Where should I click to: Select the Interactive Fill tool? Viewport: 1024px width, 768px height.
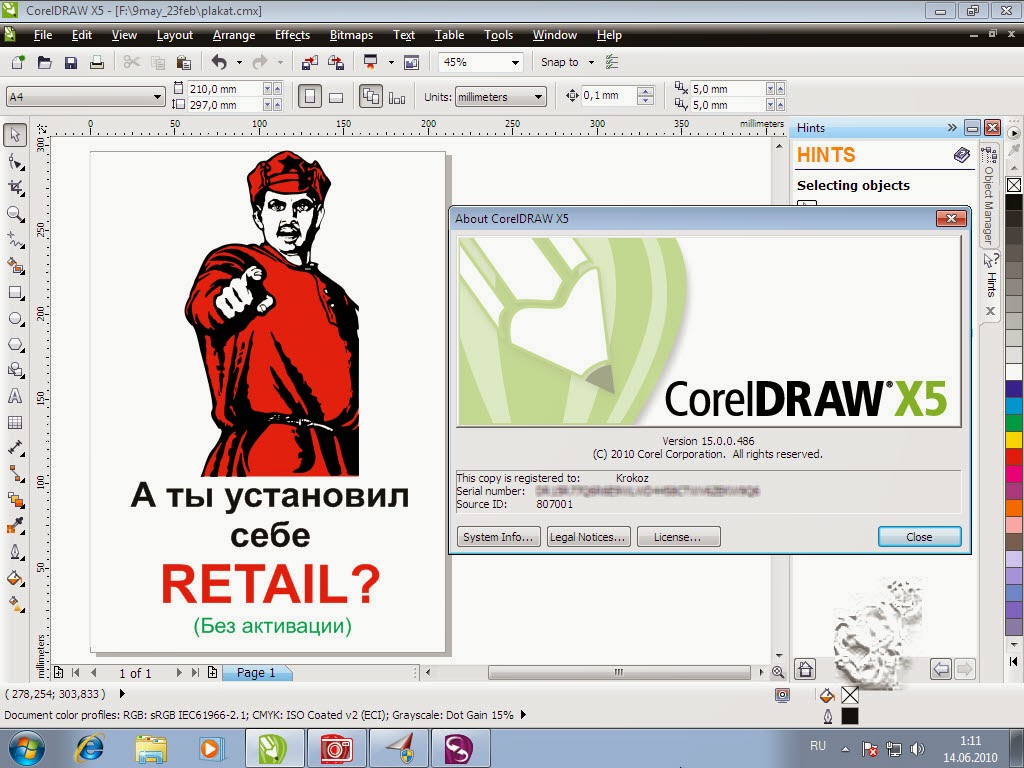[15, 605]
